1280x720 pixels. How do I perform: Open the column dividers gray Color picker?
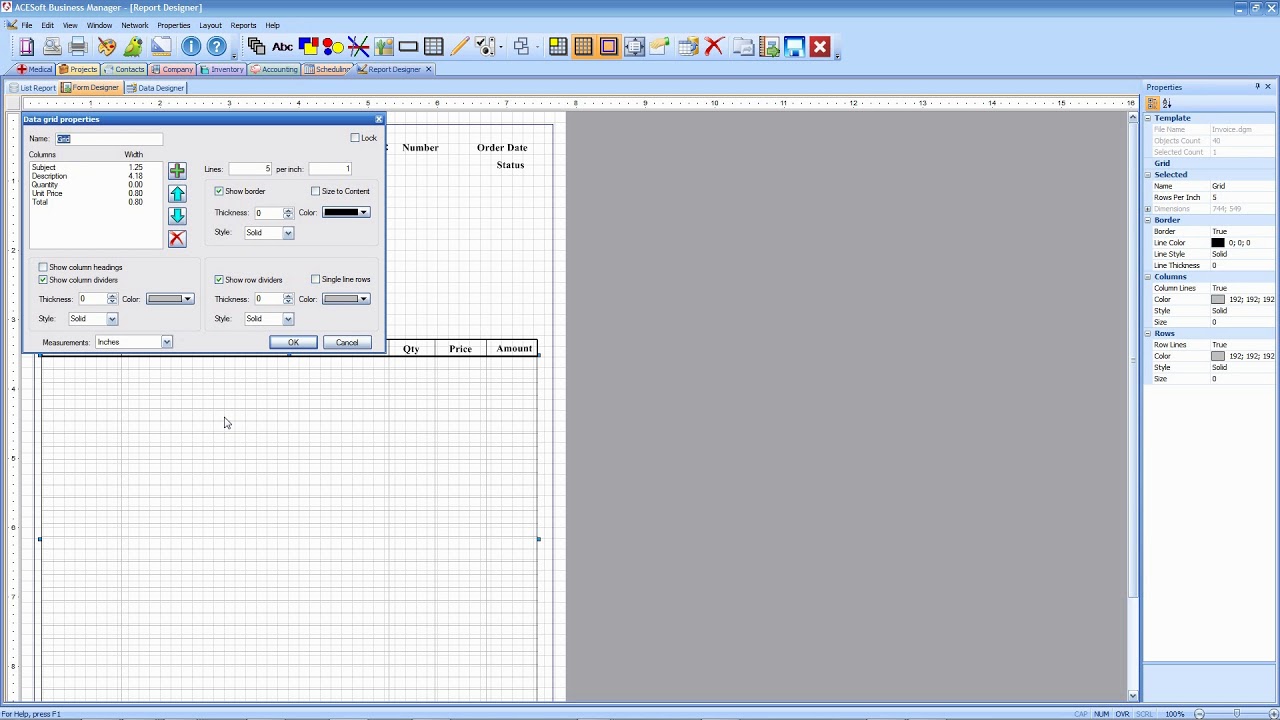point(170,299)
